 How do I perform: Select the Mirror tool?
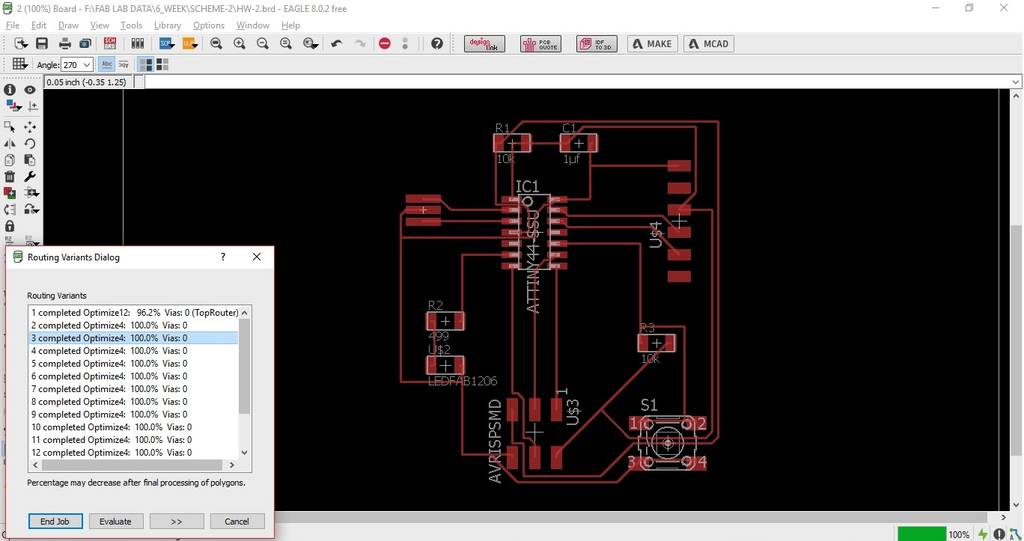[x=10, y=143]
